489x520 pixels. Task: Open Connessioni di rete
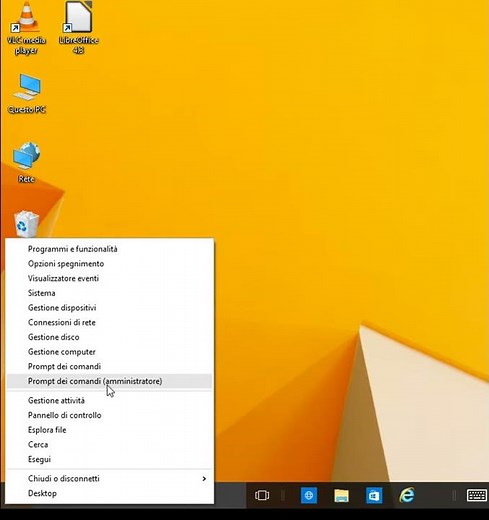(109, 322)
